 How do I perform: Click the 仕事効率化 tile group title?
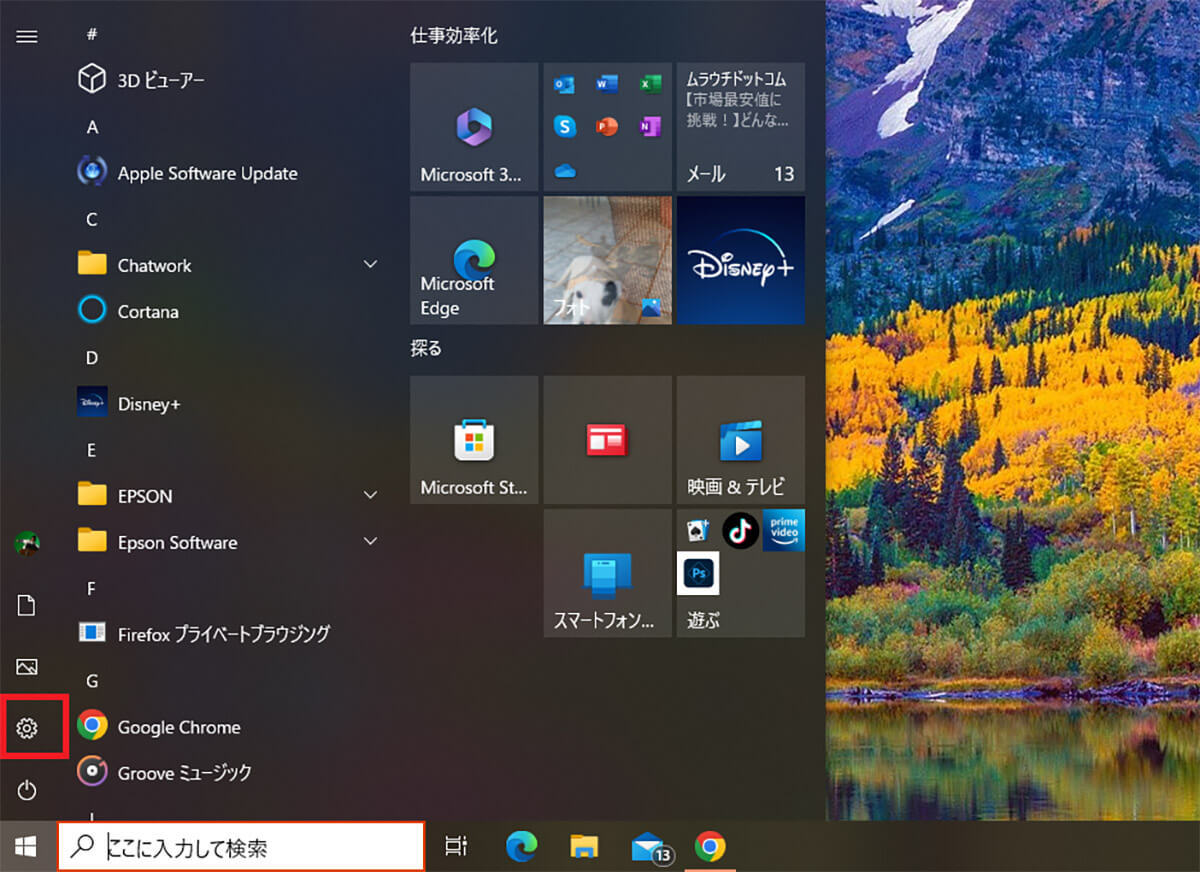[x=454, y=36]
